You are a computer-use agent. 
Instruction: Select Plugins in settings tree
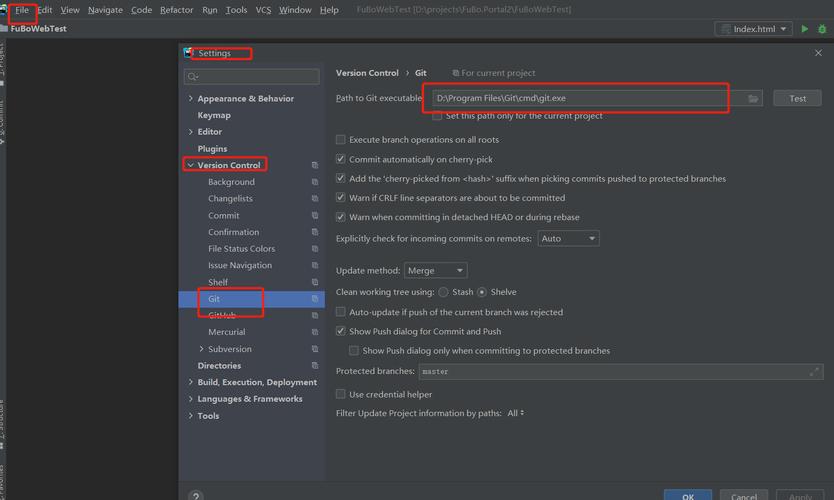[212, 148]
